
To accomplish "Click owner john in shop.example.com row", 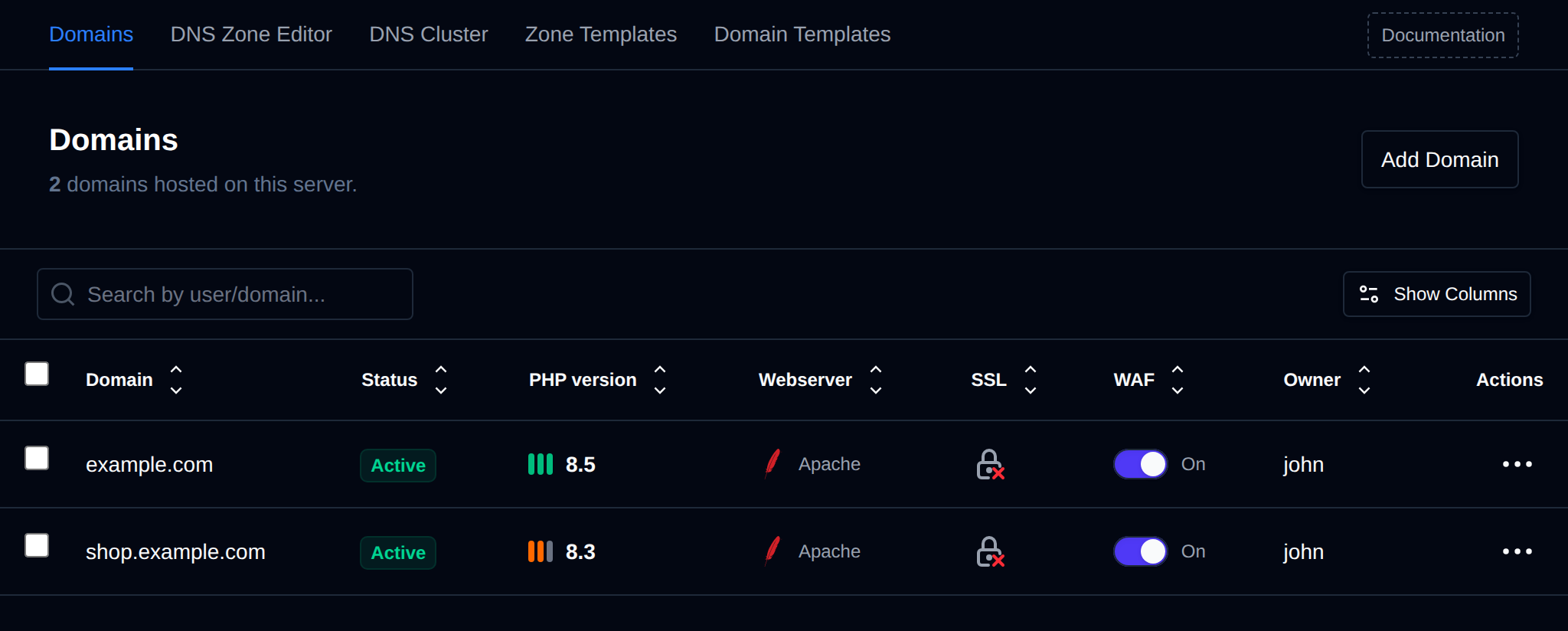I will coord(1304,551).
